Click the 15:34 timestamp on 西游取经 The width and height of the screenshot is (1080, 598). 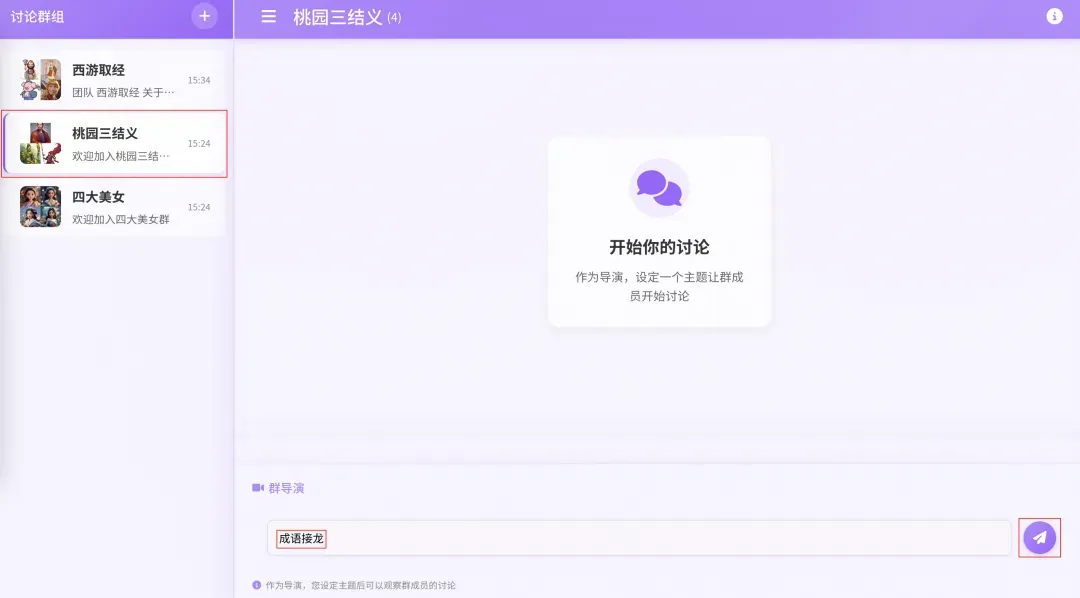pos(199,80)
